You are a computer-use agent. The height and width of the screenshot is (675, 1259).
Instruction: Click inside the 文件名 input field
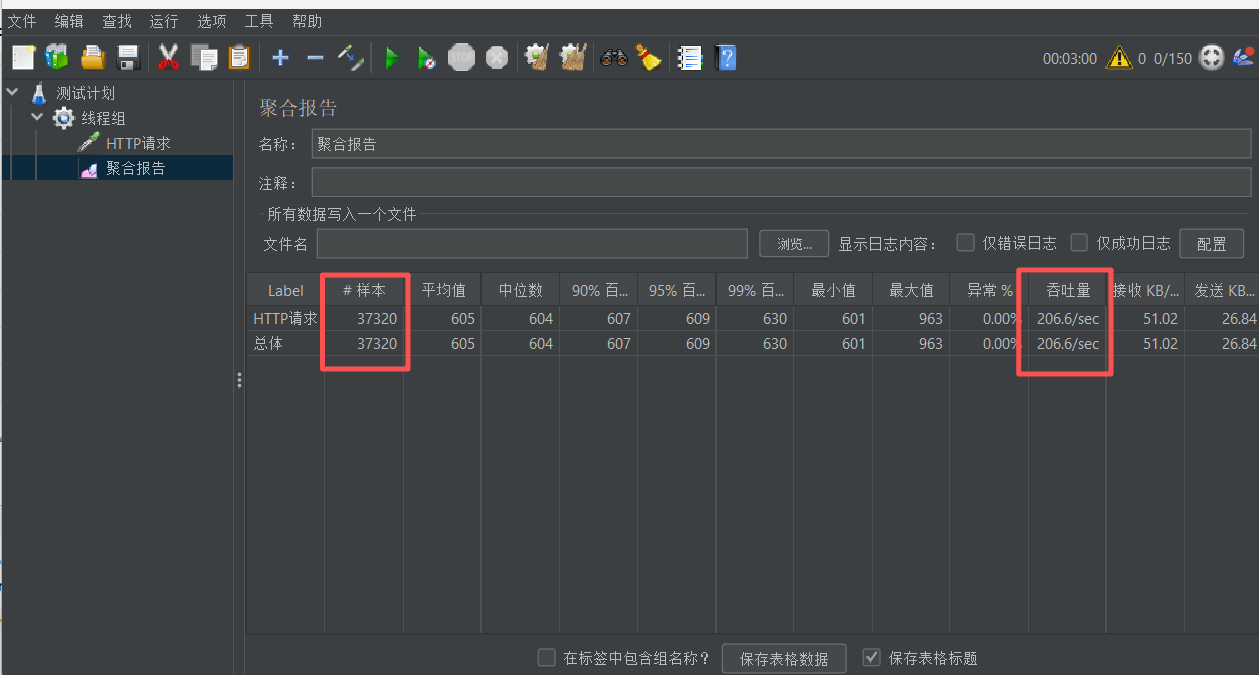(530, 242)
